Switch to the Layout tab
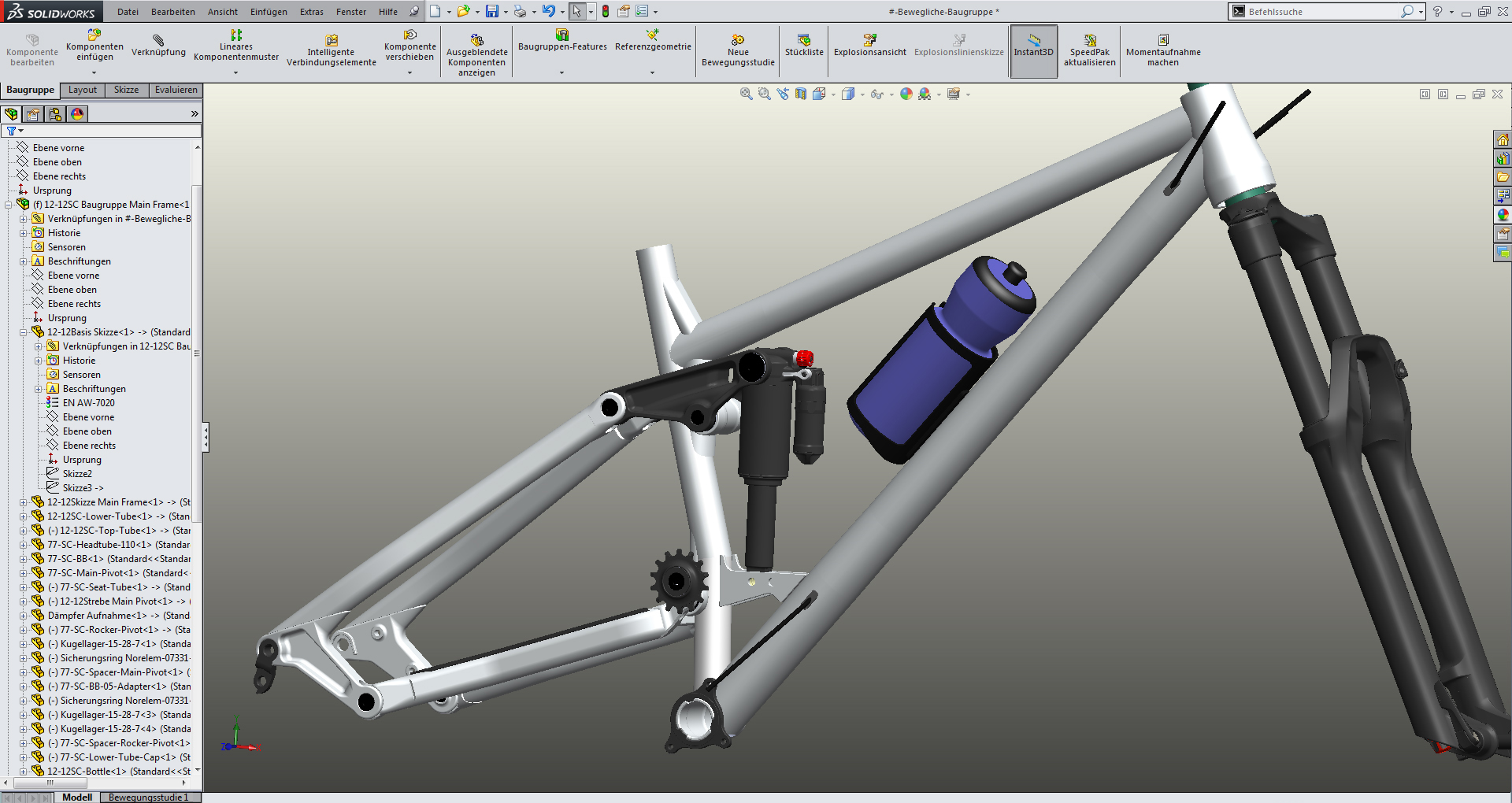Viewport: 1512px width, 803px height. [x=83, y=90]
